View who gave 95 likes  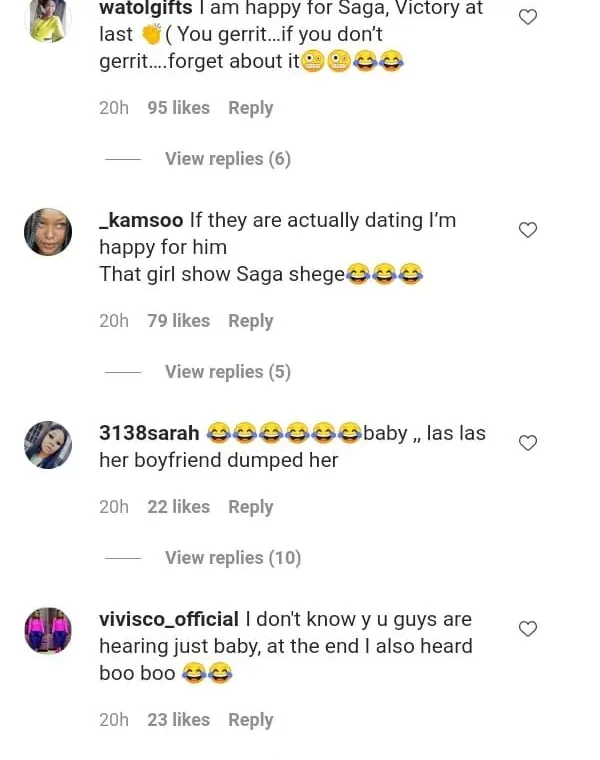pos(178,108)
